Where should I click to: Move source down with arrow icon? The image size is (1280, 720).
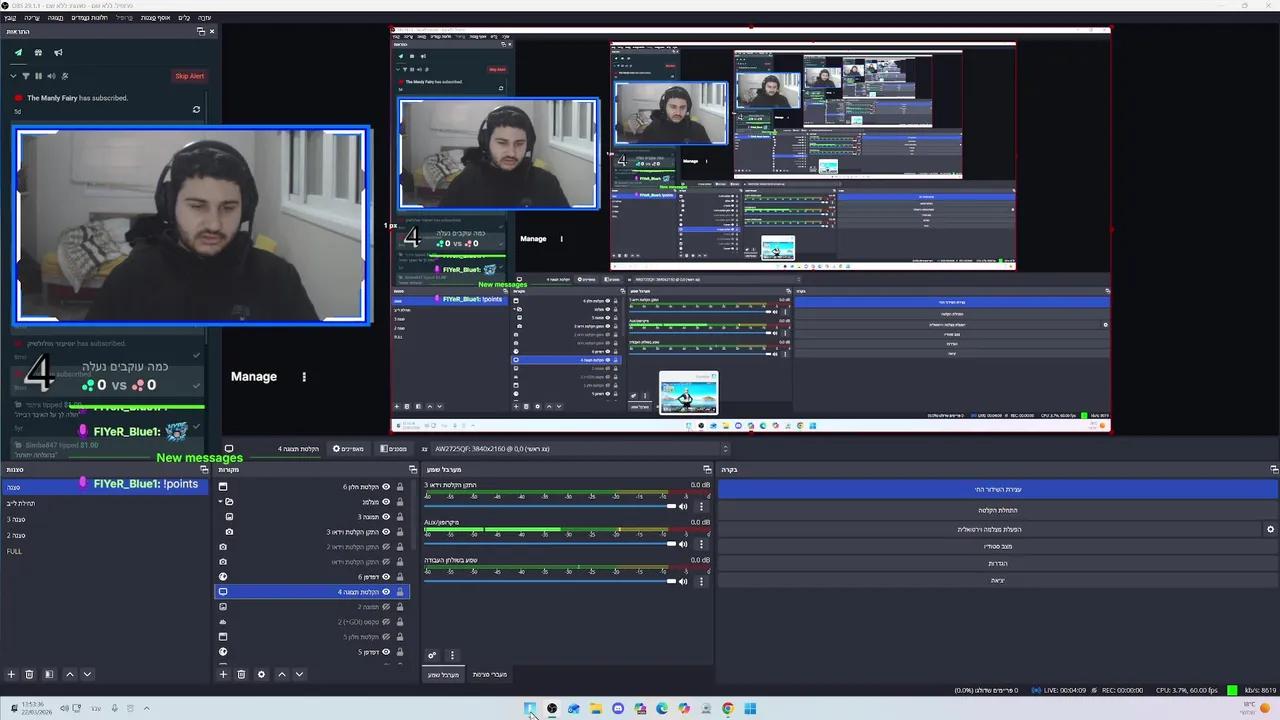[x=299, y=675]
